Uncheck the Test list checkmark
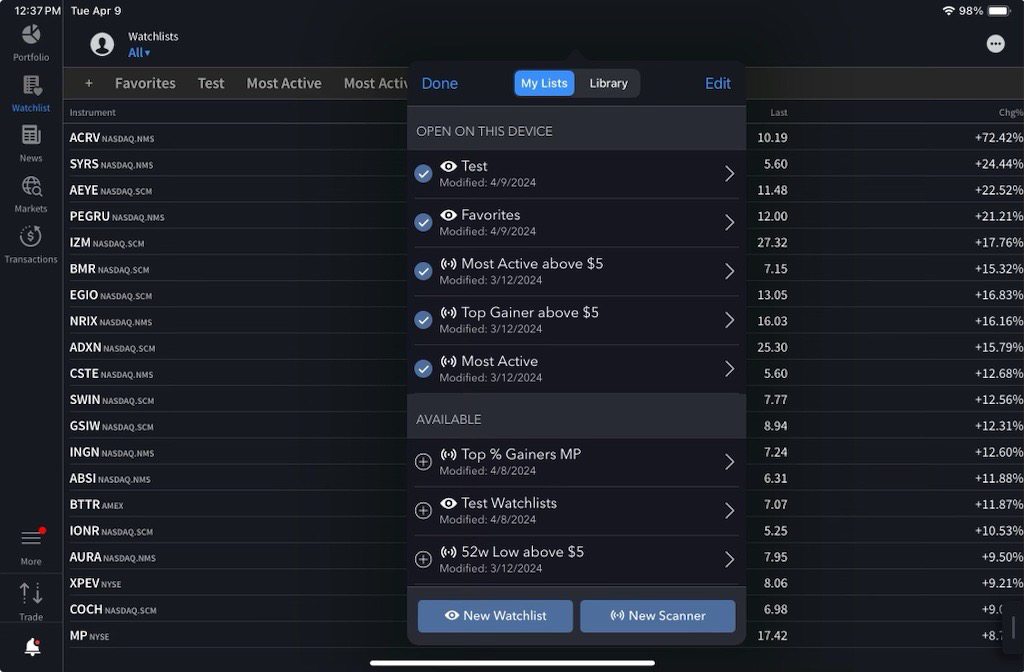1024x672 pixels. coord(423,174)
